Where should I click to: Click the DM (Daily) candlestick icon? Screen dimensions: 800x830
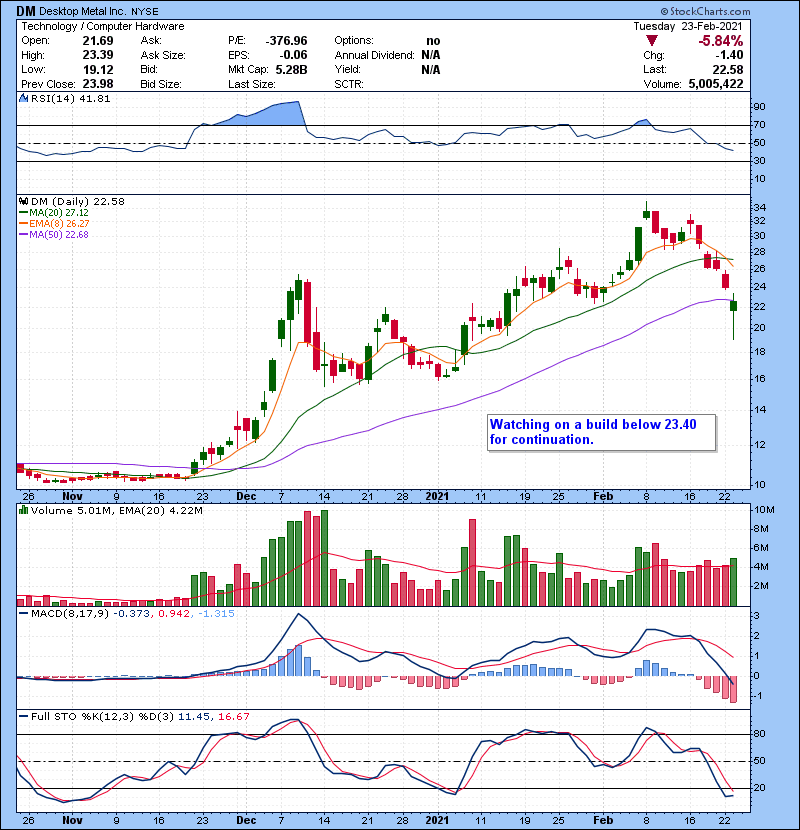click(x=23, y=201)
